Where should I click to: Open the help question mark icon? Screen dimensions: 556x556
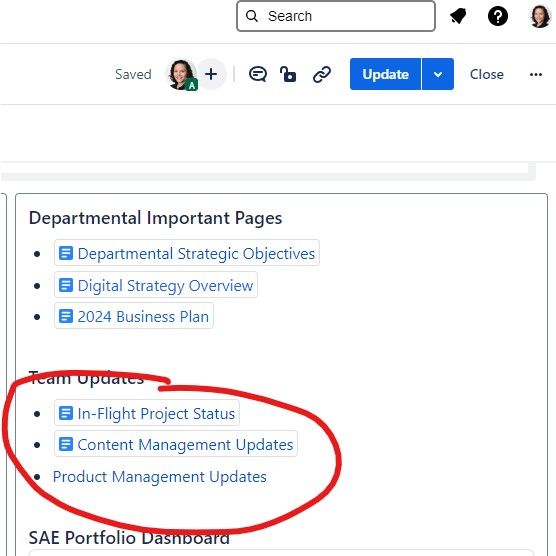tap(498, 16)
